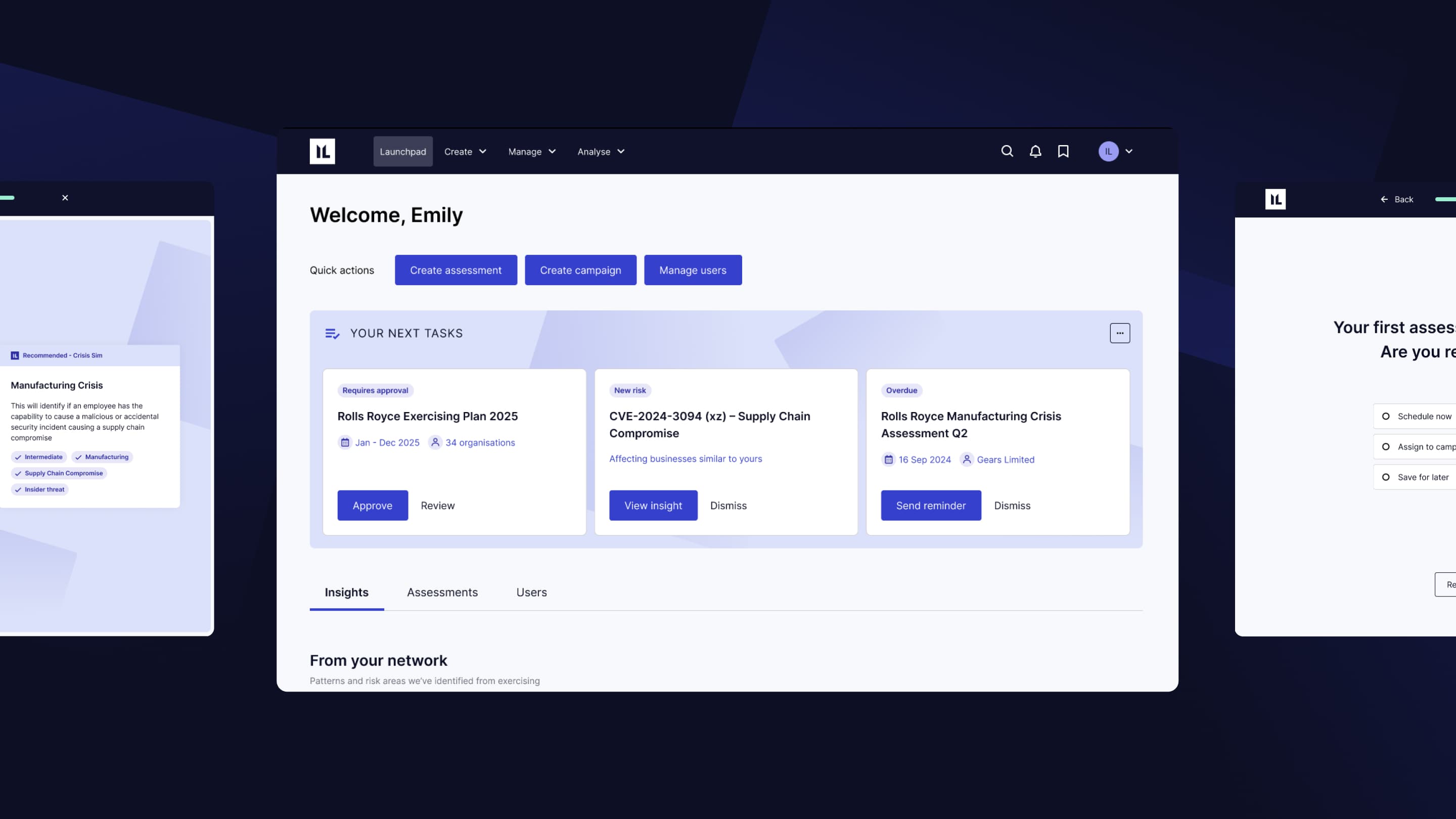Viewport: 1456px width, 819px height.
Task: Expand the Create dropdown menu
Action: pyautogui.click(x=465, y=152)
